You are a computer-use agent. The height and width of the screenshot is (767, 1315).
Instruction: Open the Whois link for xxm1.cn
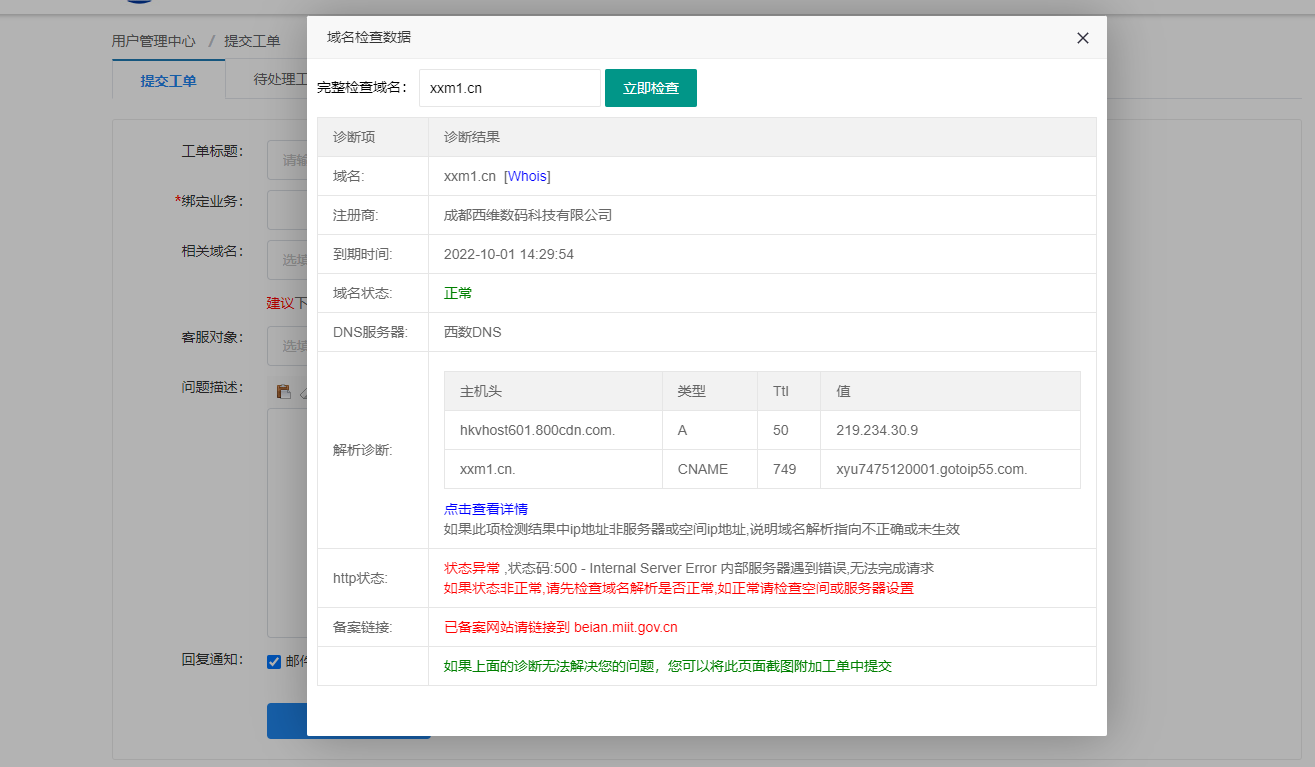tap(527, 176)
